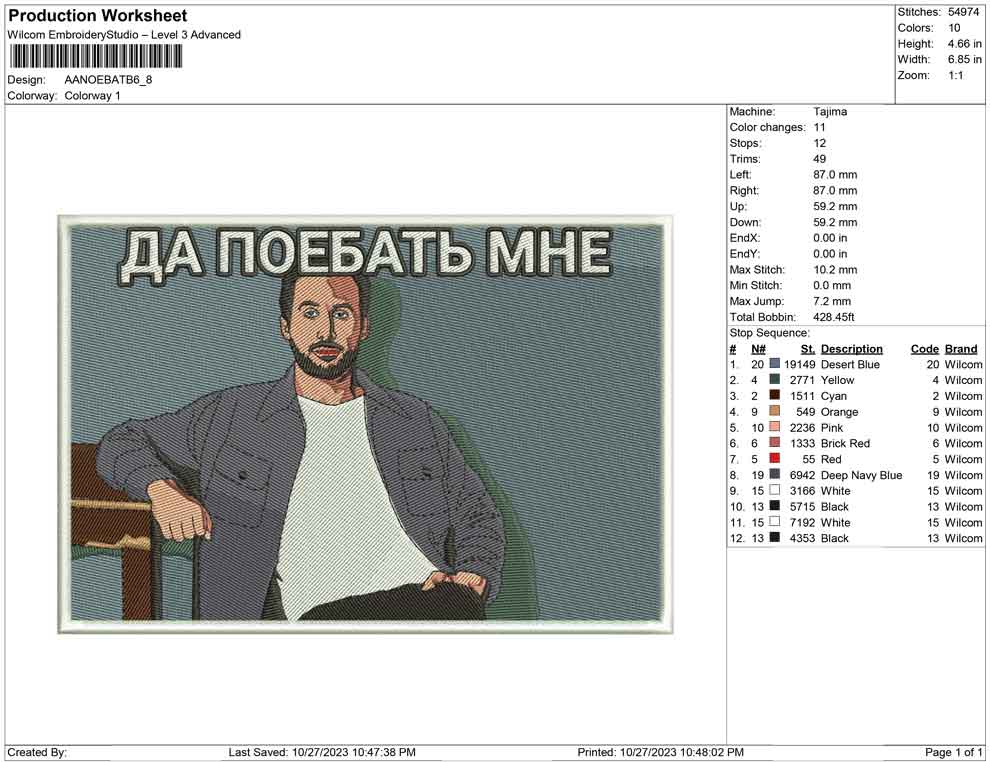Image resolution: width=990 pixels, height=762 pixels.
Task: Click the Desert Blue color swatch
Action: click(x=775, y=364)
